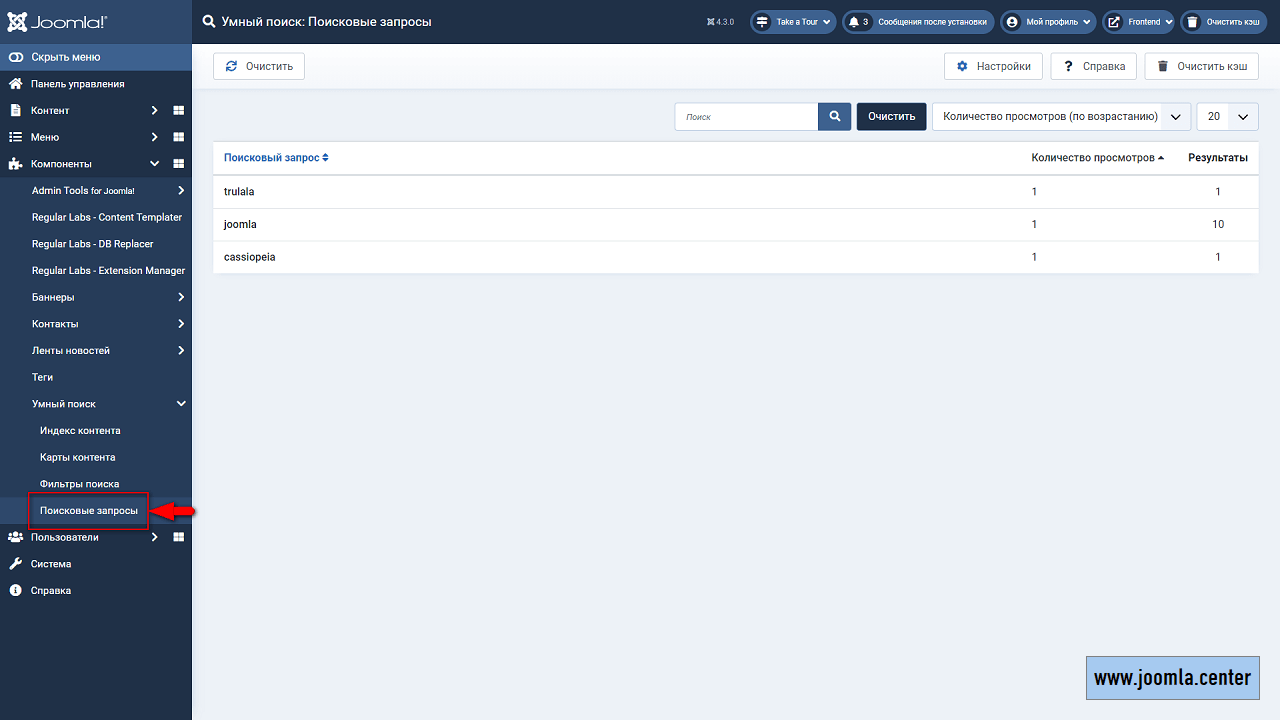Open the list limit 20 dropdown
The image size is (1280, 720).
click(x=1227, y=117)
